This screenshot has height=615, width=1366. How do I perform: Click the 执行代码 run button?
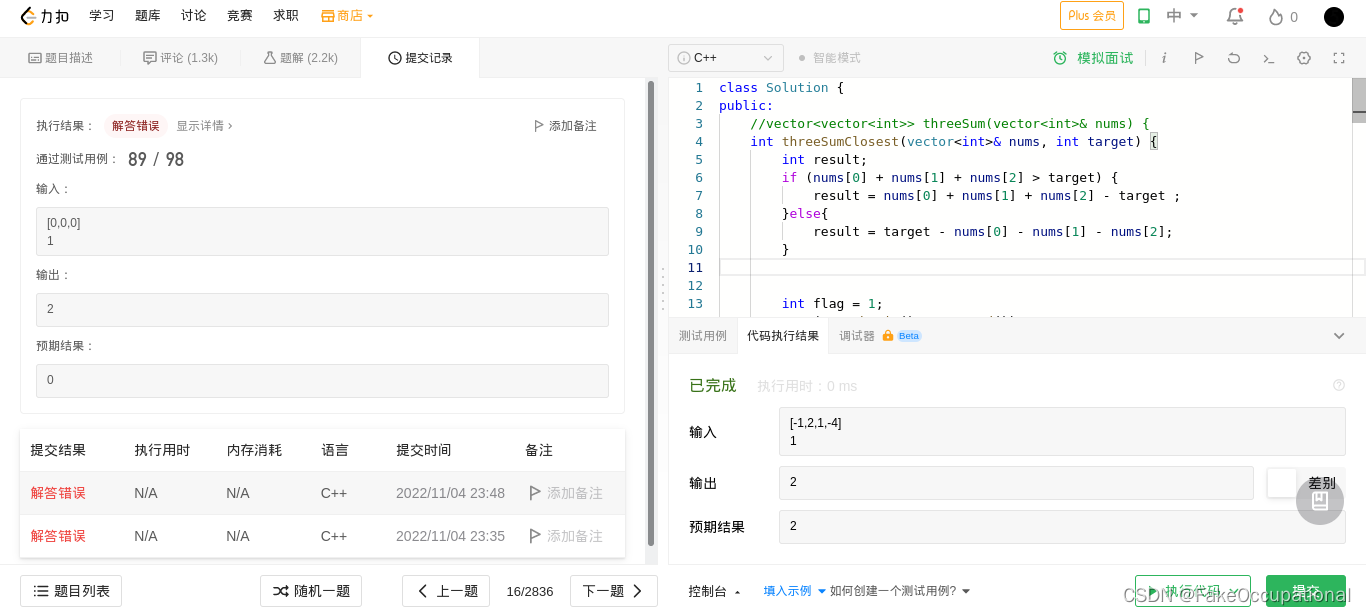(1193, 591)
